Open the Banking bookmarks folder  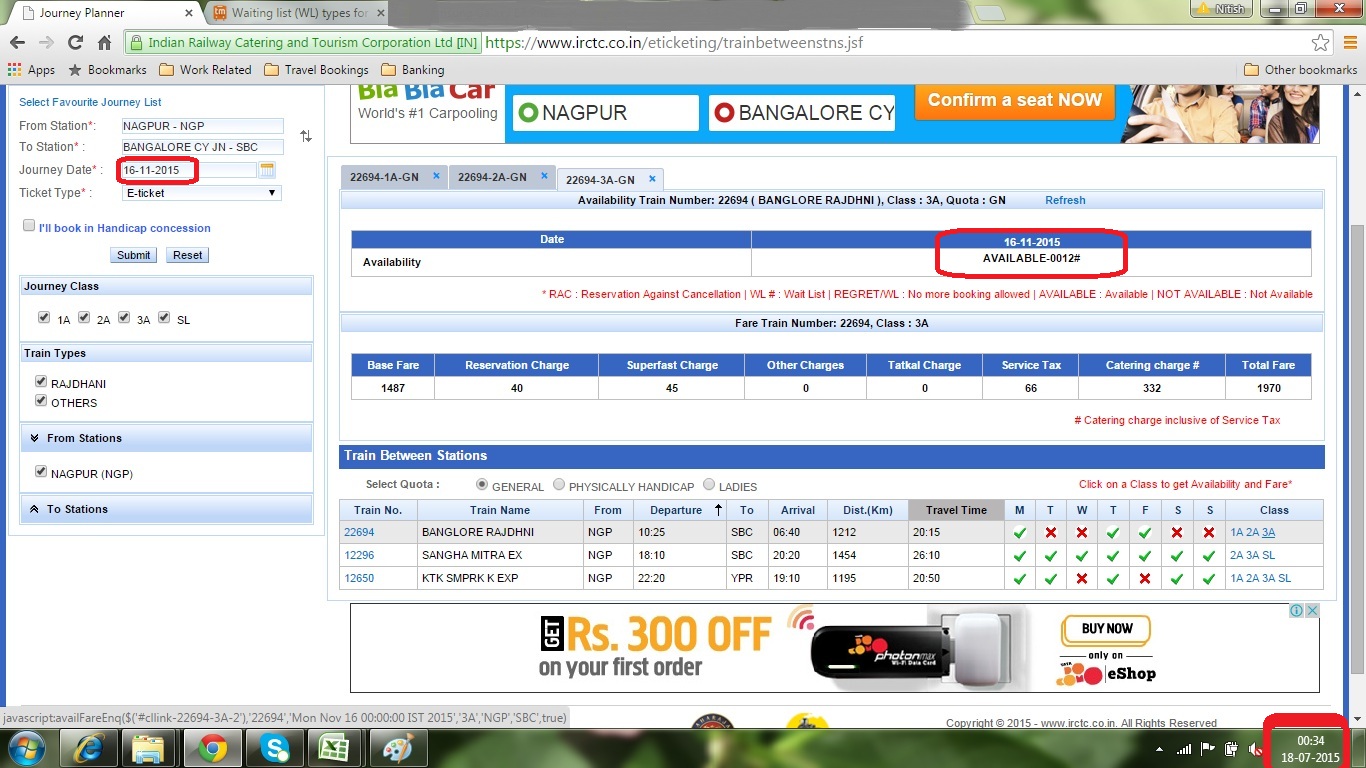pos(412,70)
